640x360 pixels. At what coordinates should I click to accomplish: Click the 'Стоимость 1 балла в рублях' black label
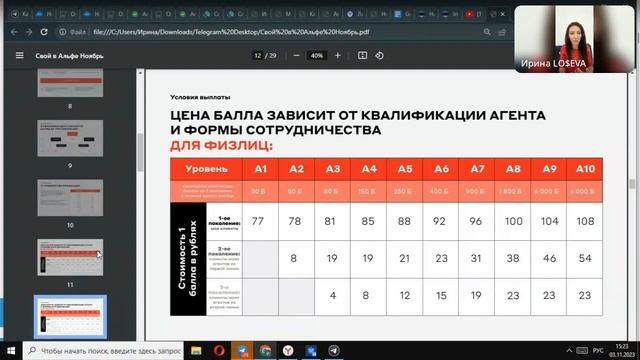[188, 259]
